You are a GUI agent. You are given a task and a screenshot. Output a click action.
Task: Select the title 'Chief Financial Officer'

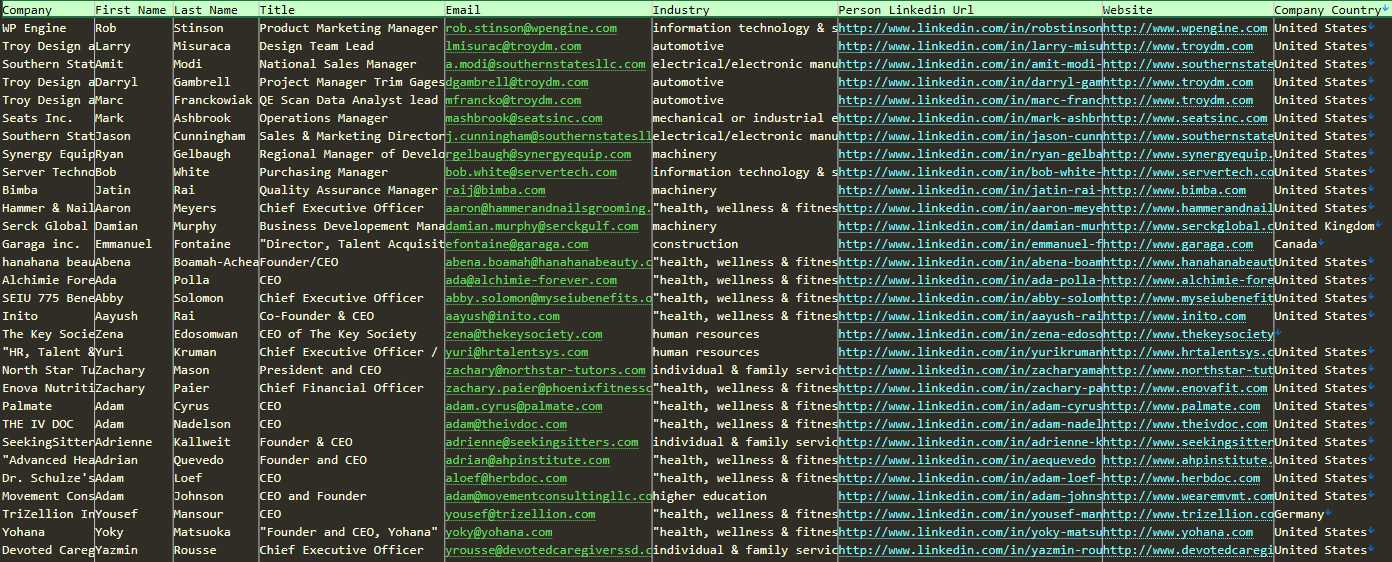pos(342,388)
